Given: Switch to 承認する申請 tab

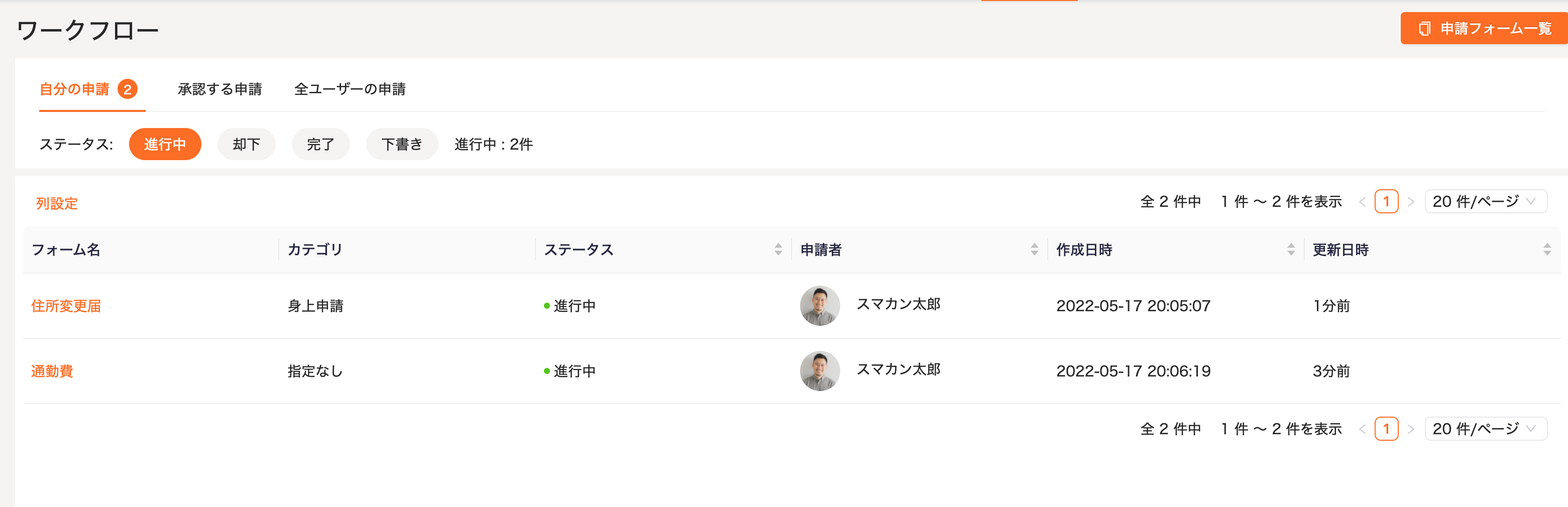Looking at the screenshot, I should click(219, 89).
